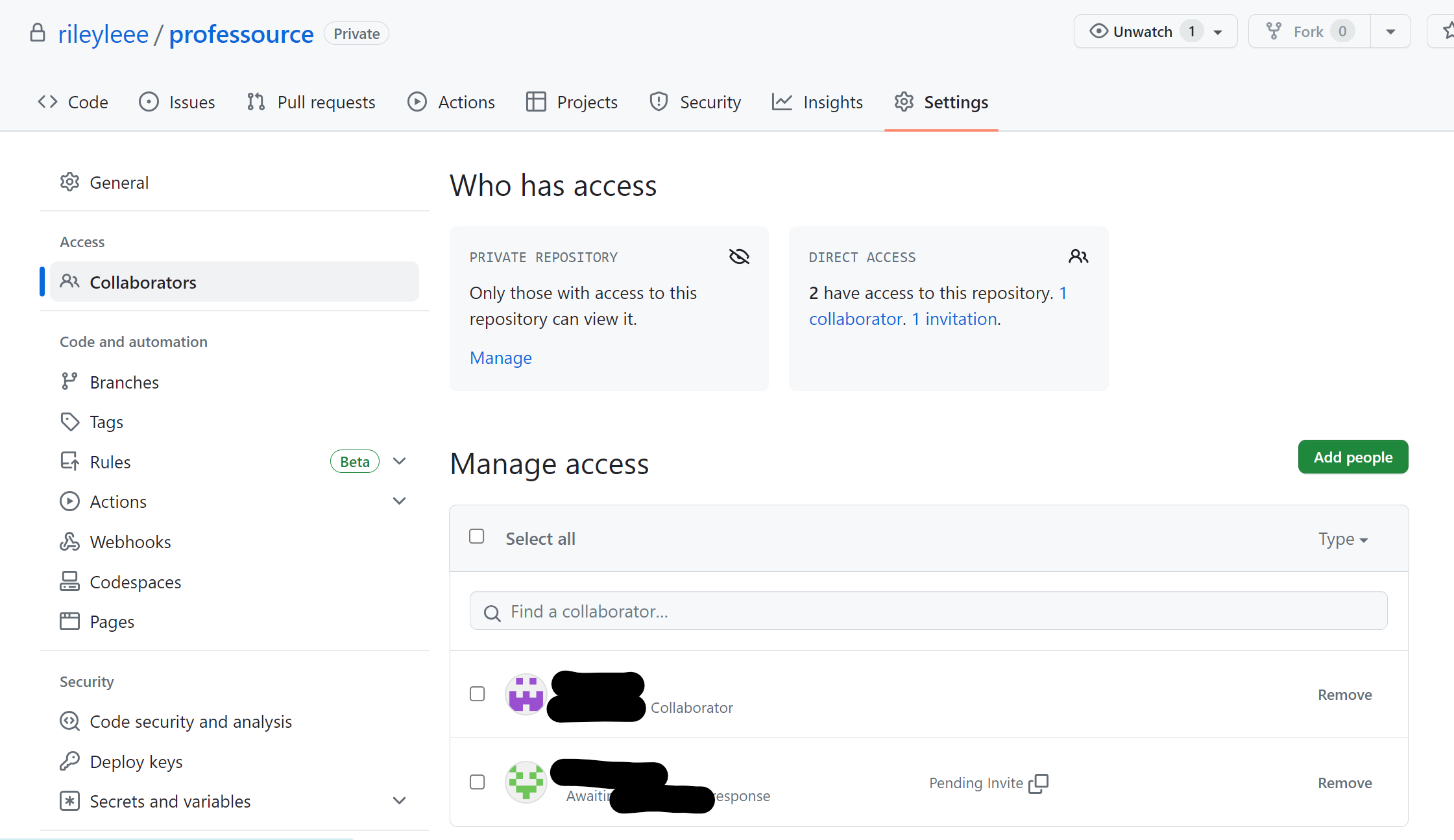
Task: Click the Collaborators people icon in sidebar
Action: point(69,282)
